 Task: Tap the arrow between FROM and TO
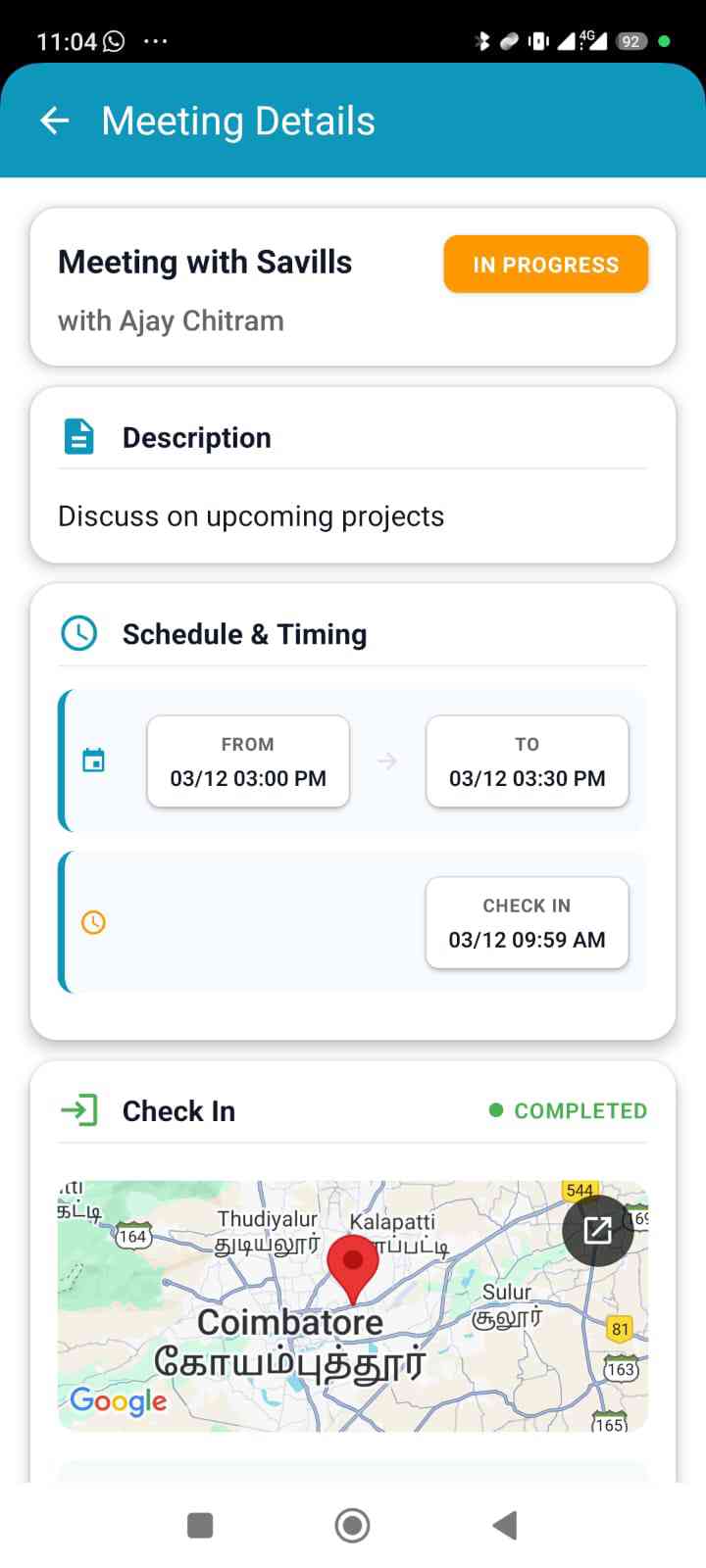tap(387, 761)
